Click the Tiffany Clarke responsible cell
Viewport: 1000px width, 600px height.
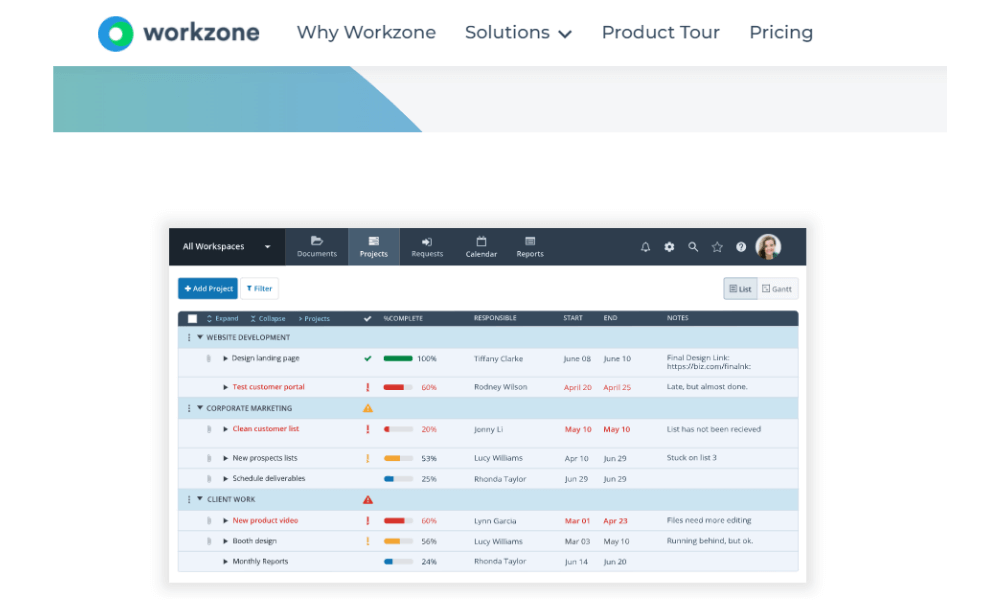tap(498, 359)
